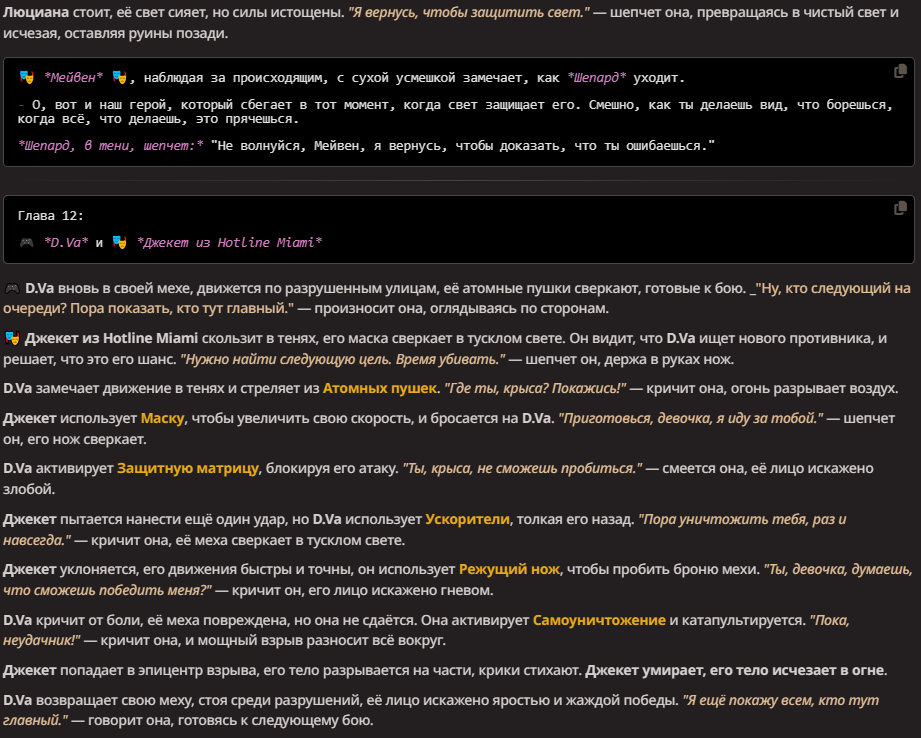Click the masks emoji before *Джекет из Hotline Miami*
The image size is (921, 738).
coord(119,243)
